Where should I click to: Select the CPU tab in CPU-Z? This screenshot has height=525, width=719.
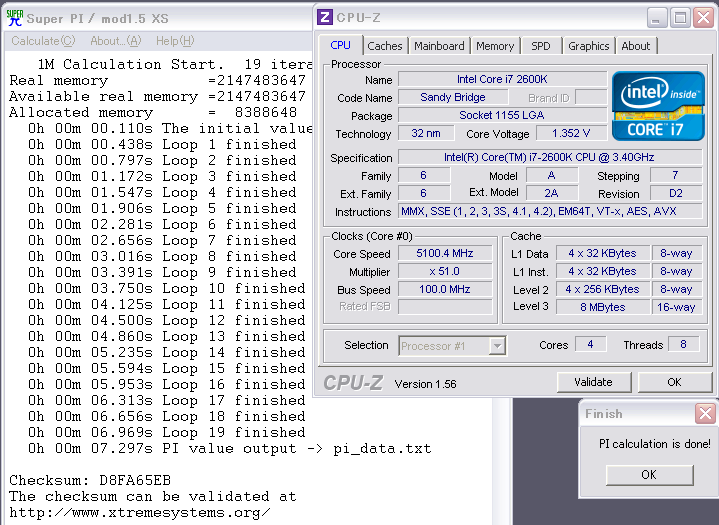pyautogui.click(x=340, y=45)
